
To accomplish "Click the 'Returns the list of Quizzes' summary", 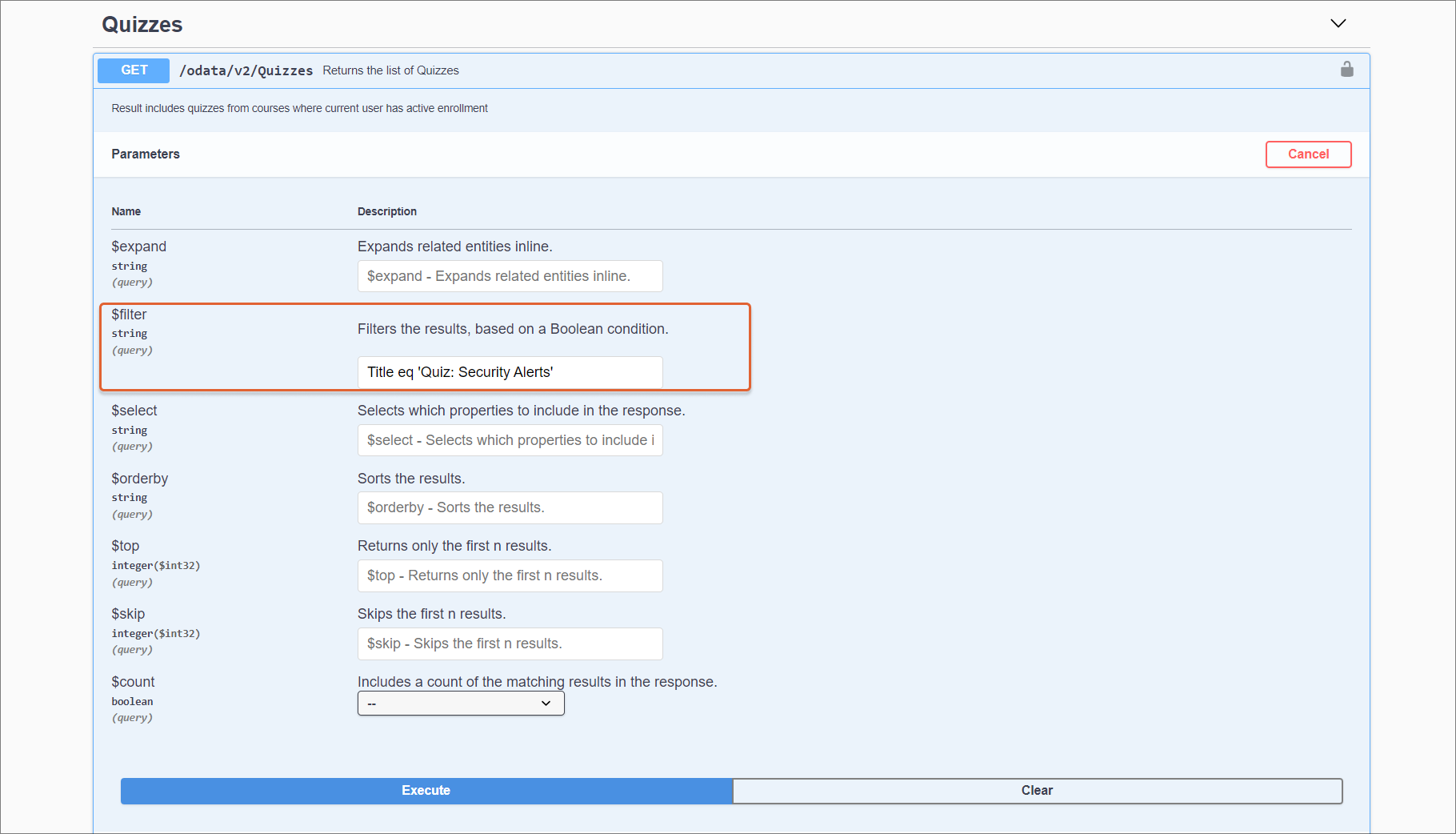I will [x=390, y=70].
